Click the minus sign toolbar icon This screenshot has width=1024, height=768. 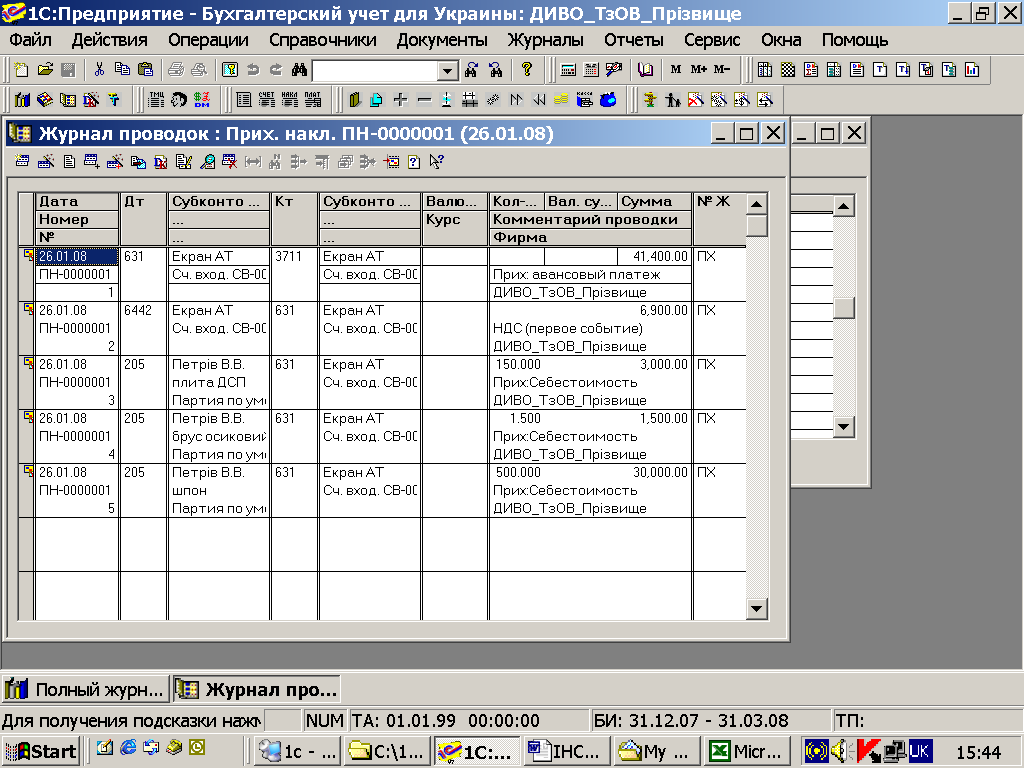tap(424, 99)
